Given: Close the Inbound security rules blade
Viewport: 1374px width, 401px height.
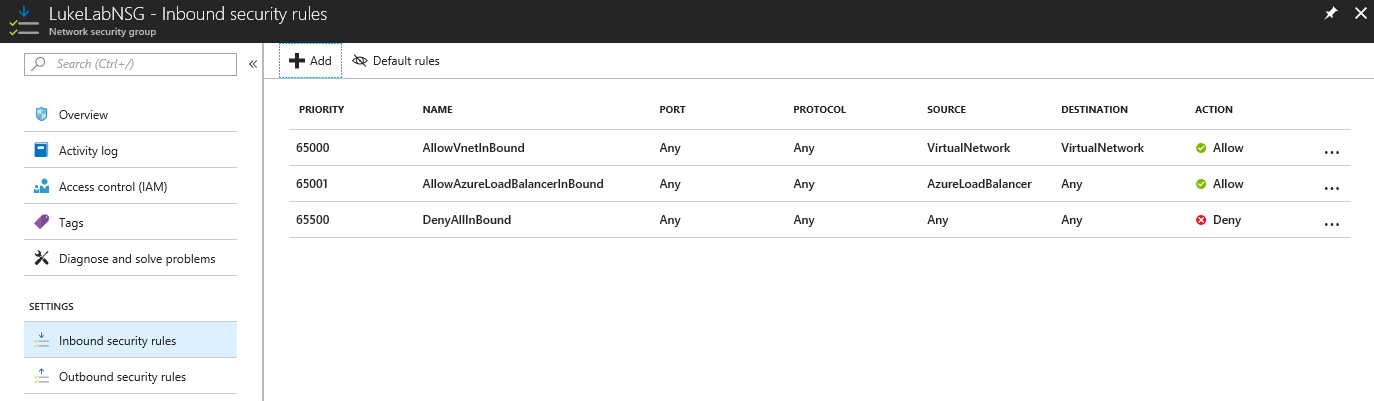Looking at the screenshot, I should click(x=1358, y=14).
